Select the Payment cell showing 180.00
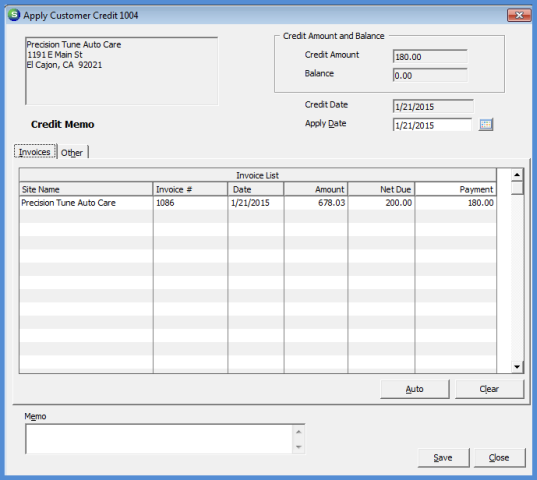Image resolution: width=537 pixels, height=480 pixels. (455, 203)
